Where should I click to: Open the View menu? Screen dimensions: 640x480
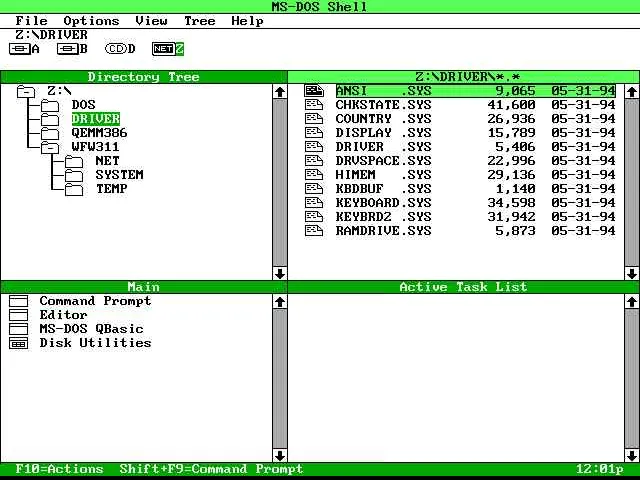(x=151, y=21)
